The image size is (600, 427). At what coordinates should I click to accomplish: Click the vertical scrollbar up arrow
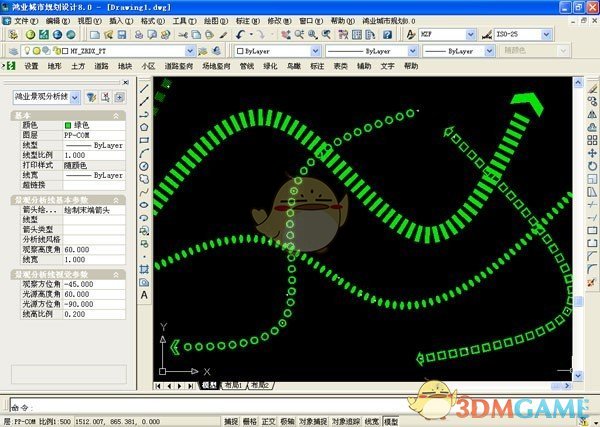coord(578,82)
